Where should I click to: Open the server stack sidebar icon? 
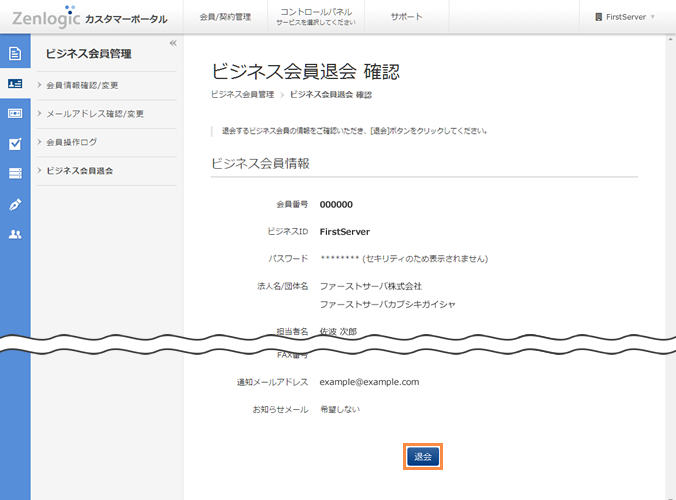(15, 174)
